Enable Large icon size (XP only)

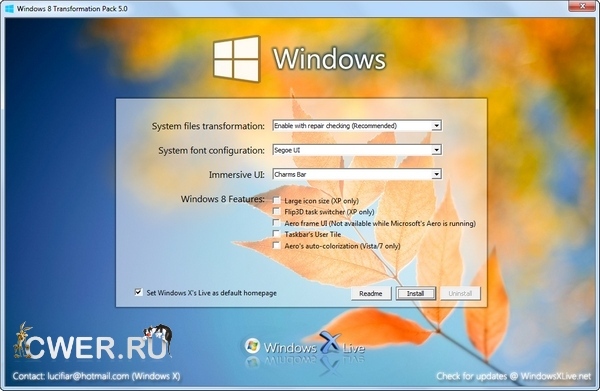pyautogui.click(x=276, y=200)
